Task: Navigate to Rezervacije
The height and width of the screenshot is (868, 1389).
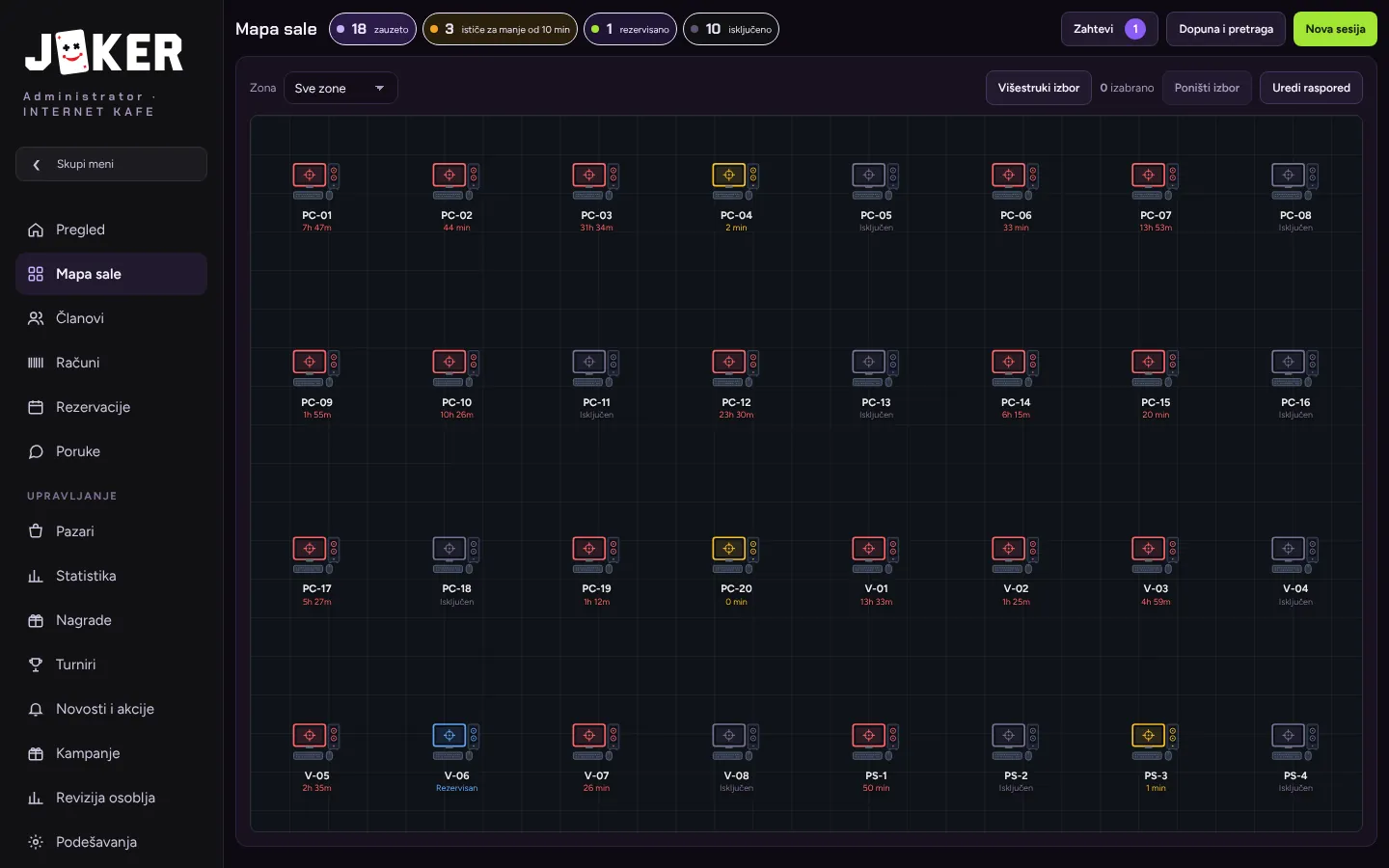Action: (111, 407)
